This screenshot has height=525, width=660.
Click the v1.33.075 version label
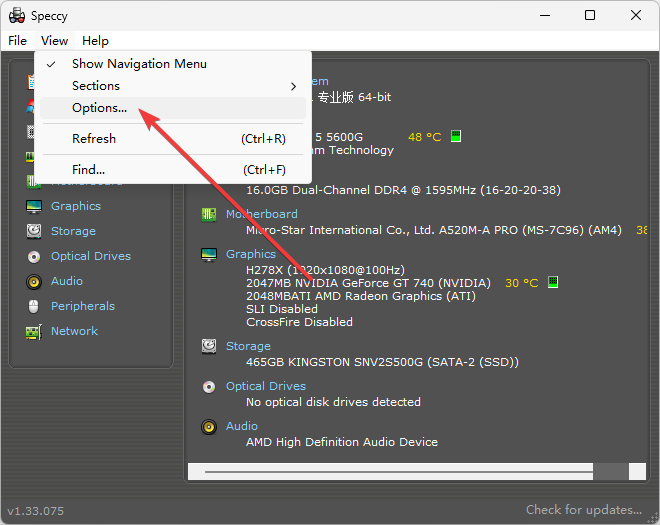[x=36, y=511]
